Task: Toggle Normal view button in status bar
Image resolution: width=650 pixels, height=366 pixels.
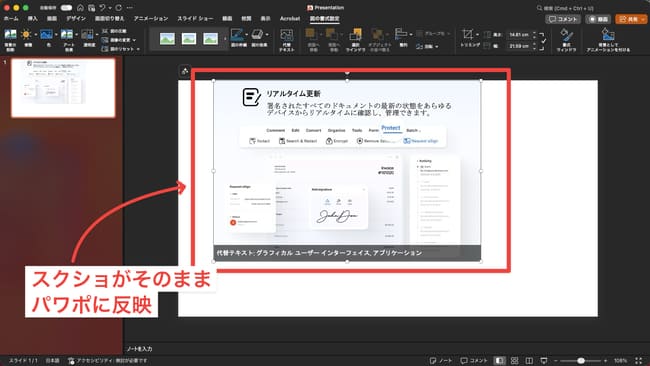Action: tap(500, 361)
